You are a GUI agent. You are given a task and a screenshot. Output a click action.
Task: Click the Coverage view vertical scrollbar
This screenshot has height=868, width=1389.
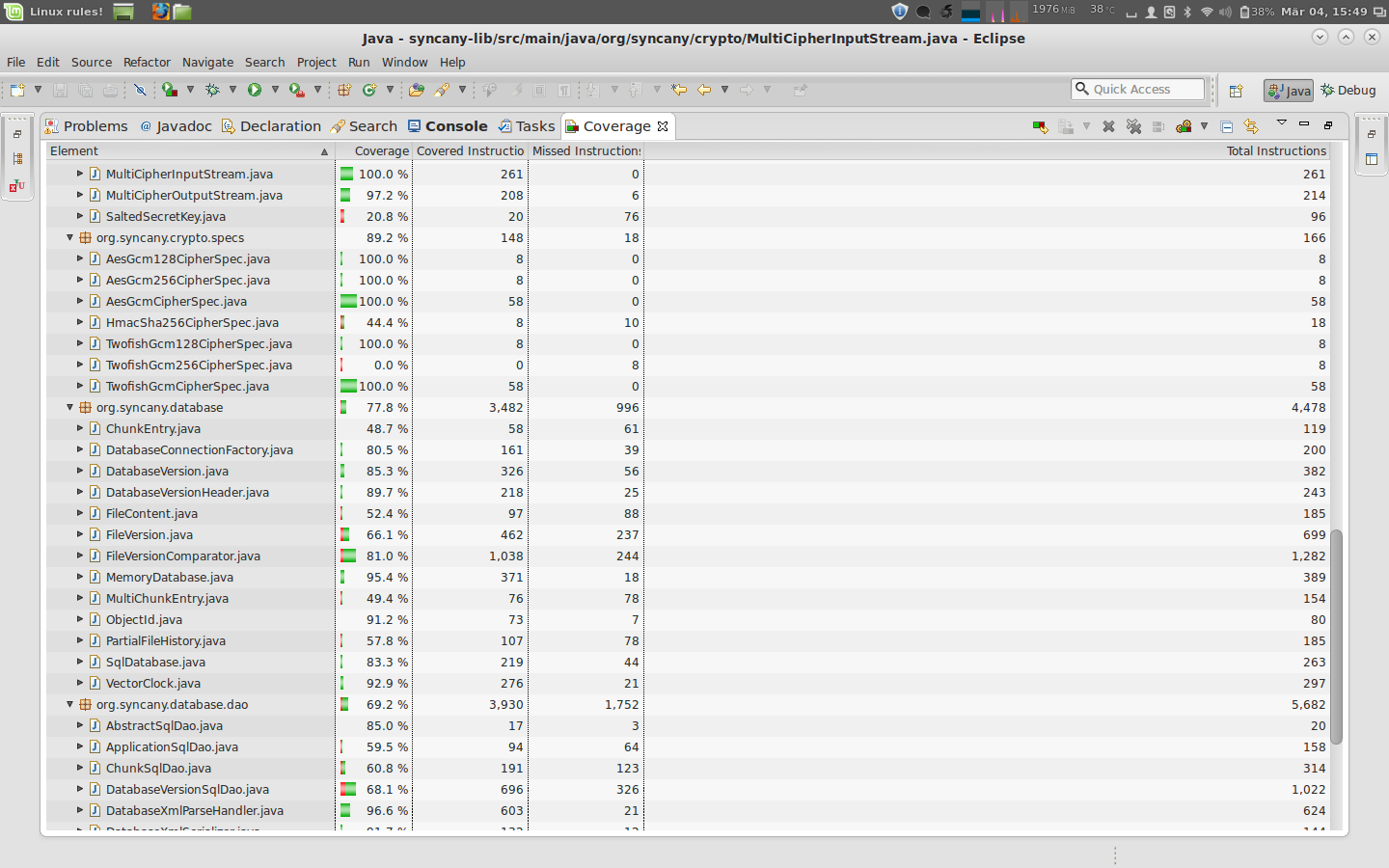1336,635
